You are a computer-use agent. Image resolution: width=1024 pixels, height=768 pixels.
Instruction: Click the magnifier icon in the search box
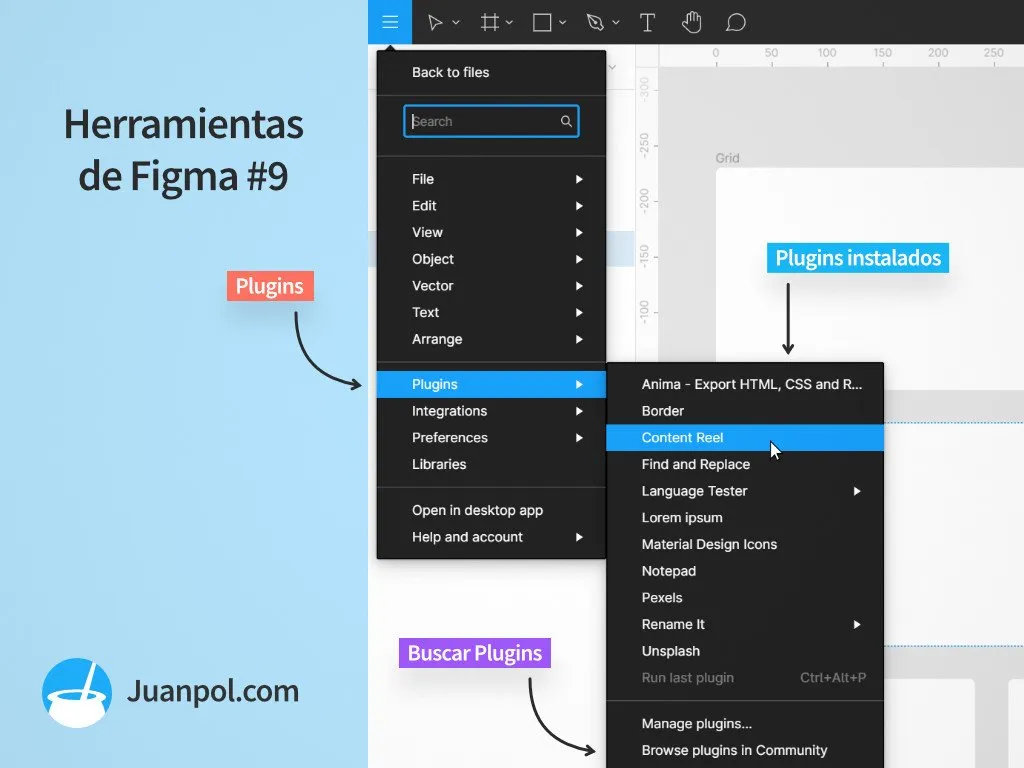tap(566, 121)
